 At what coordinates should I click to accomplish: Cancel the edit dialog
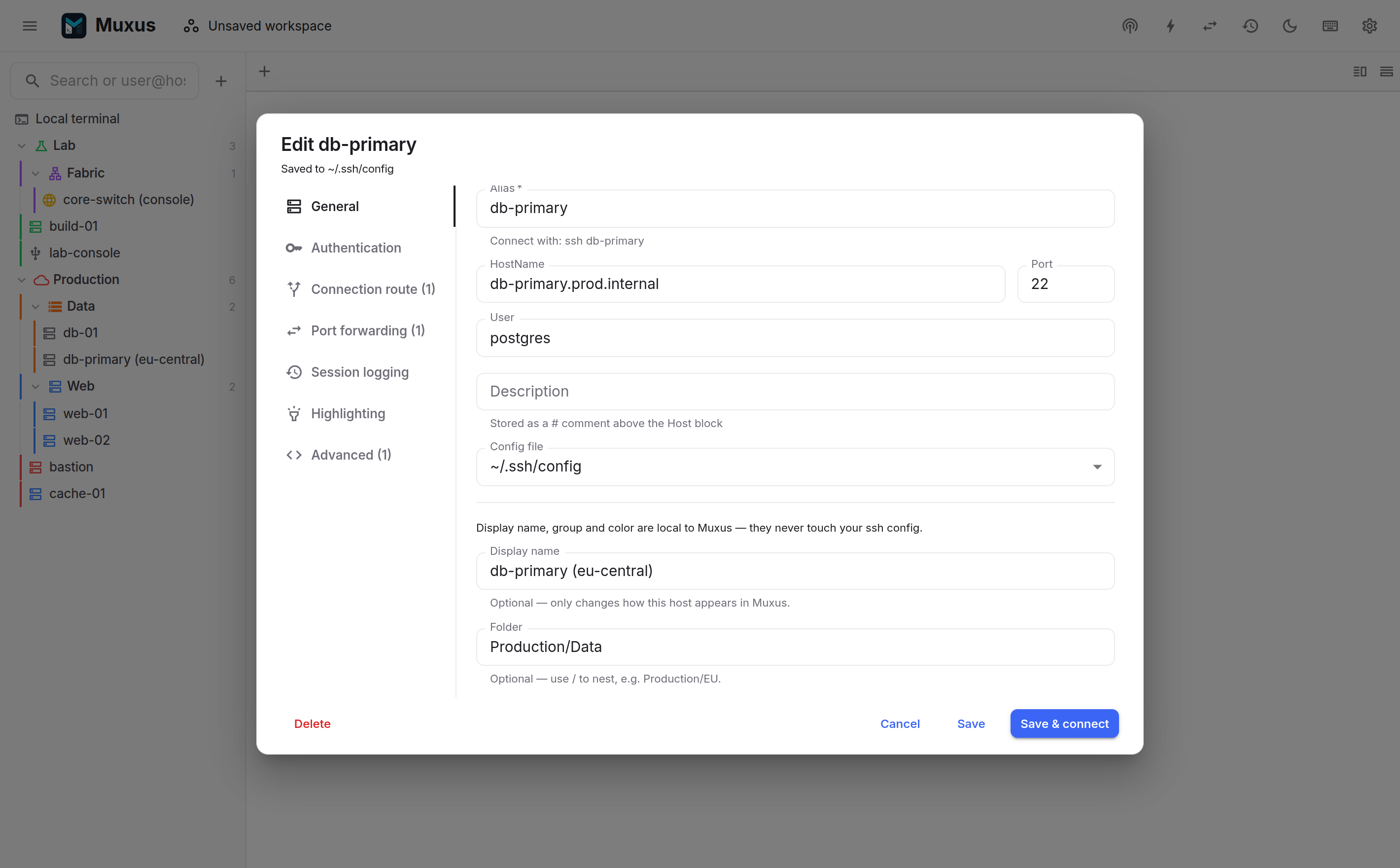click(x=900, y=724)
